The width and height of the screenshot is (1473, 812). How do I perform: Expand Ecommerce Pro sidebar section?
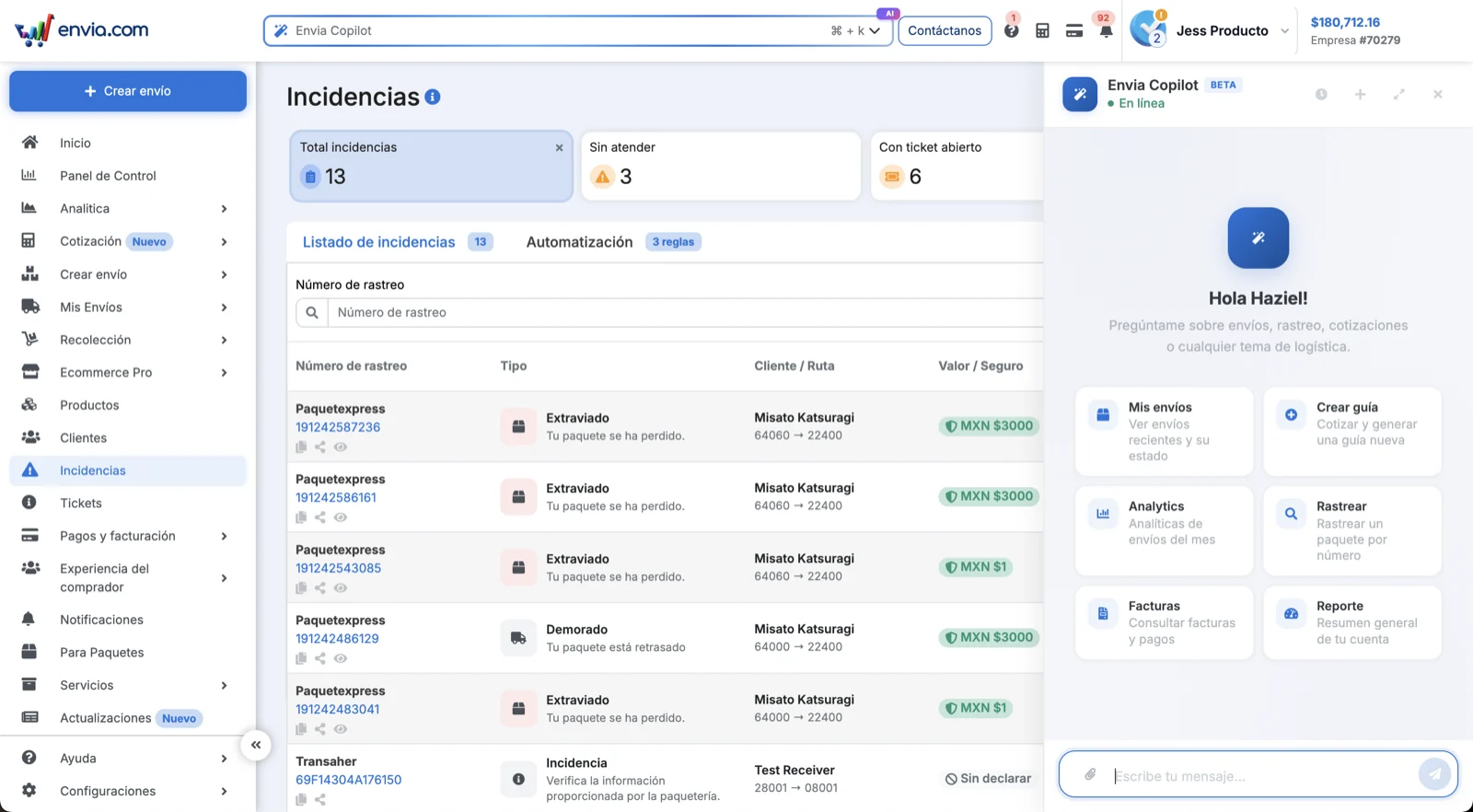[224, 373]
